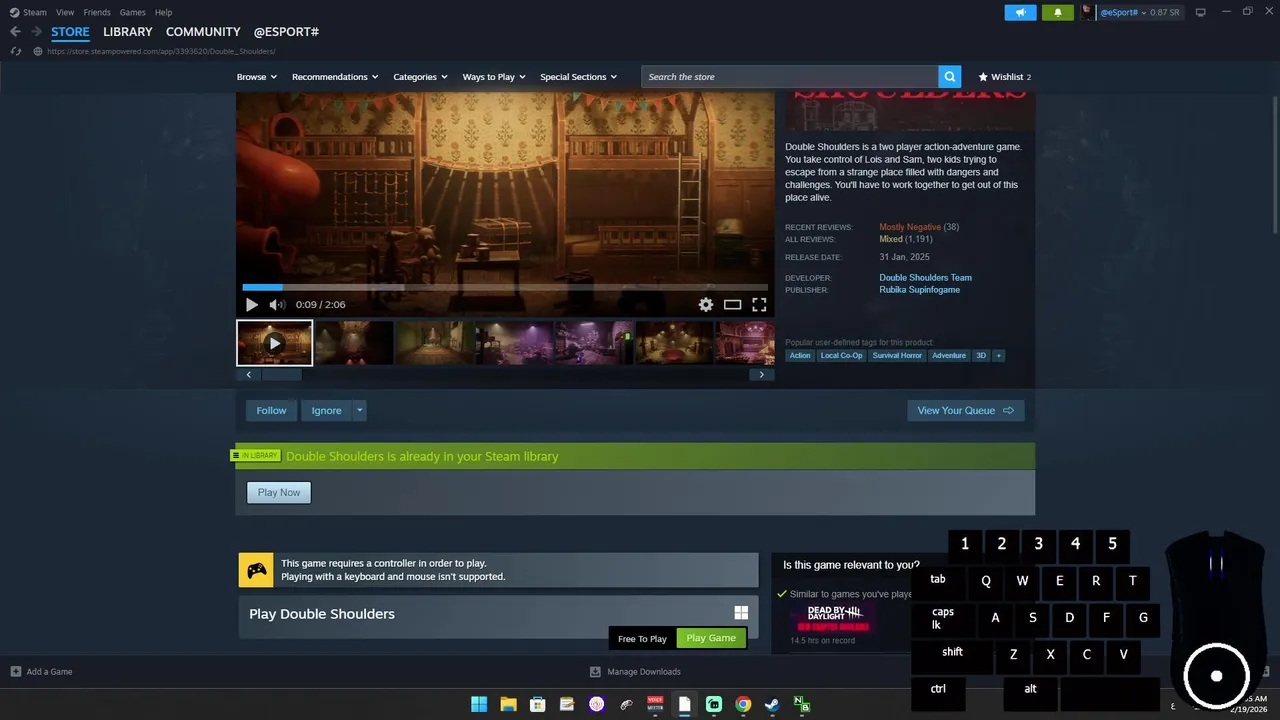Select the Action tag
This screenshot has width=1280, height=720.
(x=800, y=355)
